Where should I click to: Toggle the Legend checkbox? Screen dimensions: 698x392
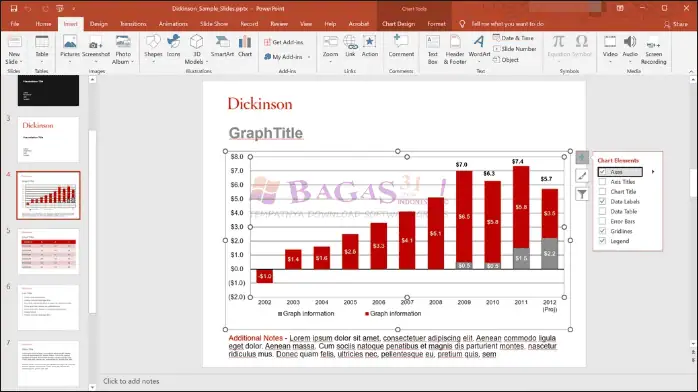(x=602, y=241)
